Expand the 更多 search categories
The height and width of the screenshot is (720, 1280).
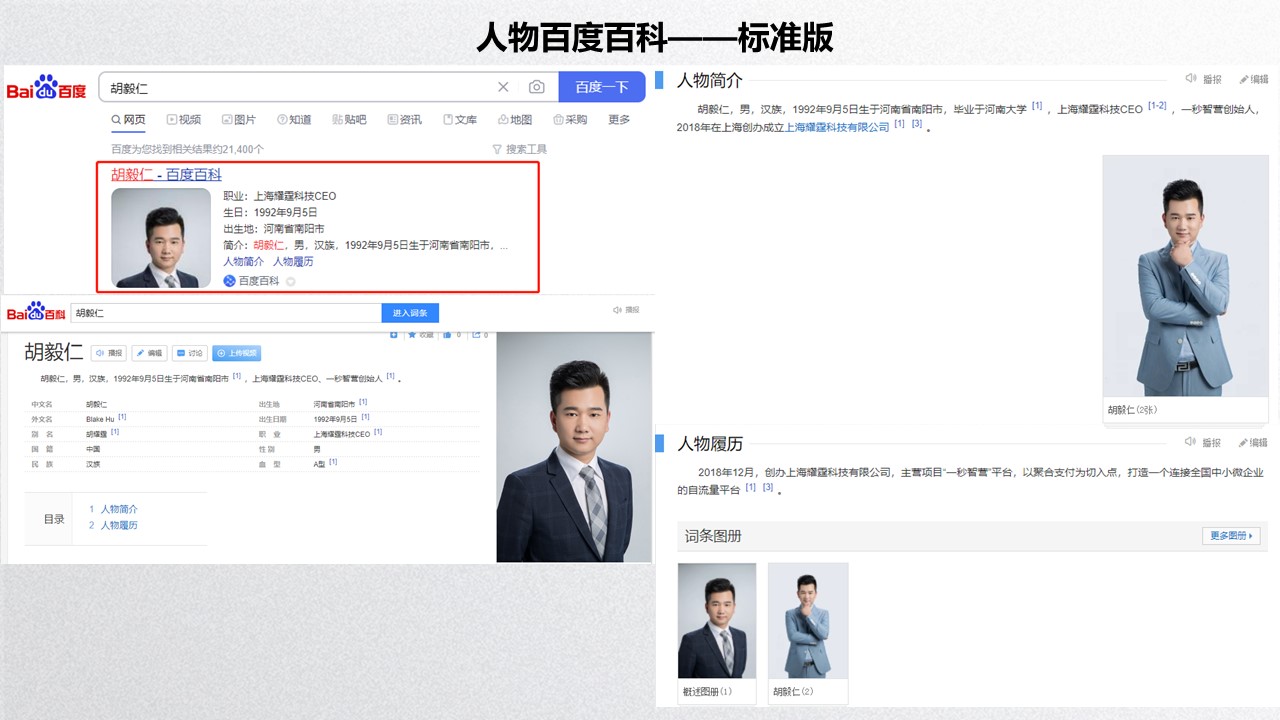(x=619, y=119)
